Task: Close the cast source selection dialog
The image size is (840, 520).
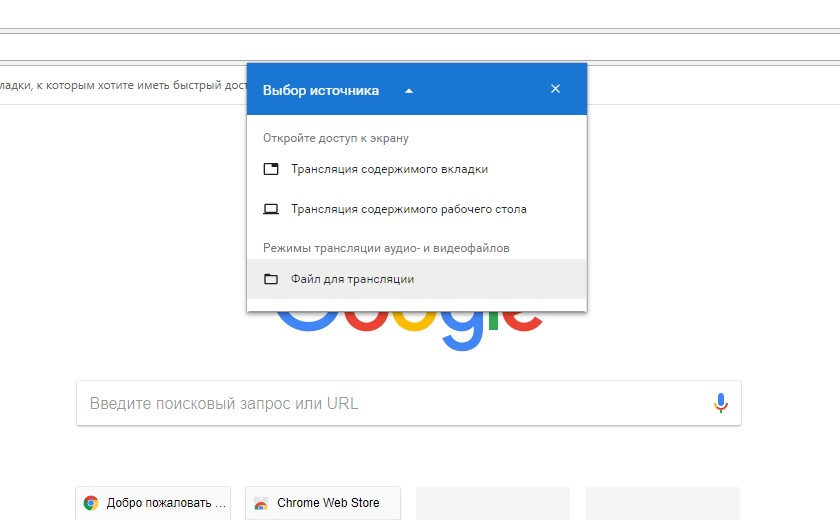Action: [555, 89]
